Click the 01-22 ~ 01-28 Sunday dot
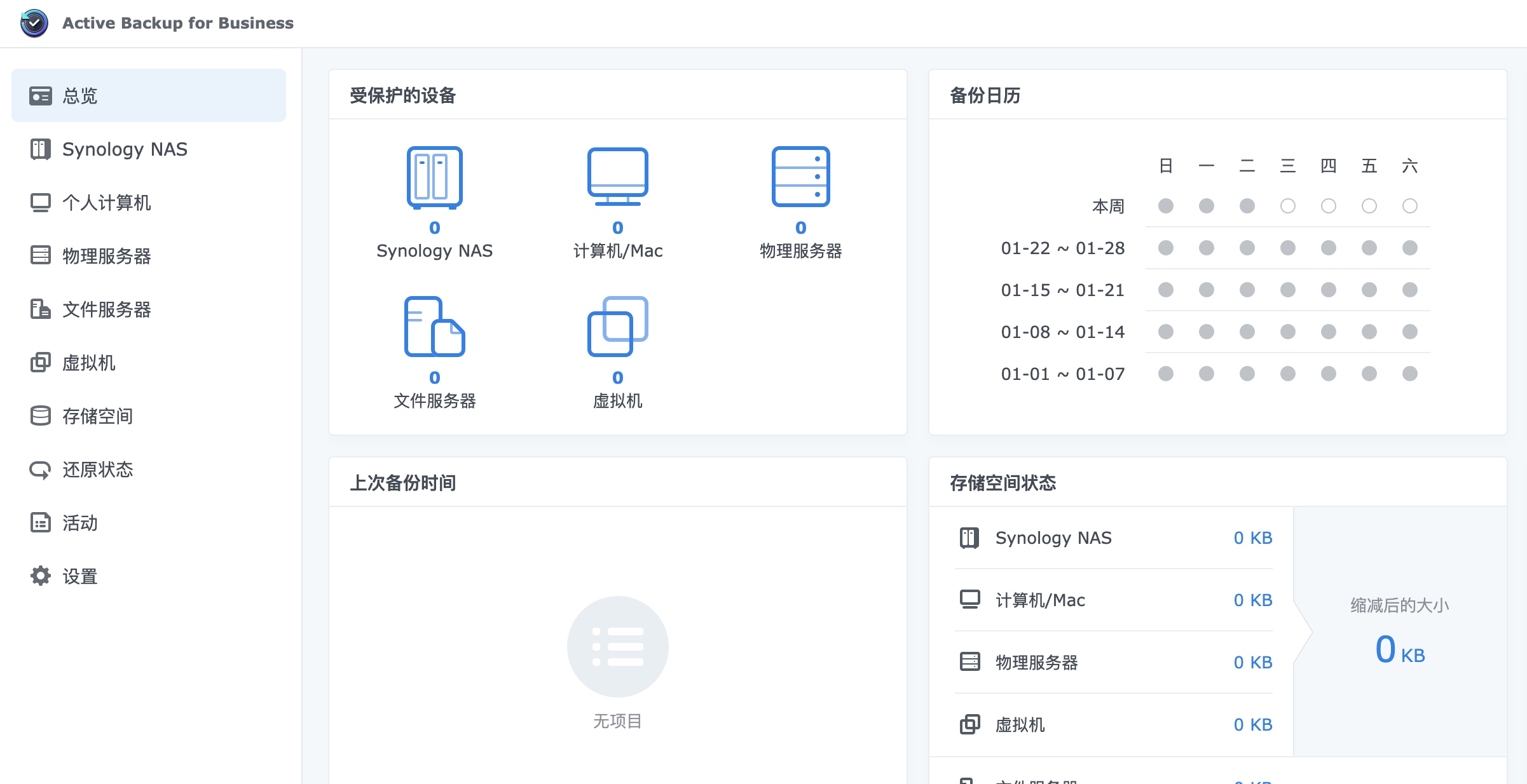 pos(1166,248)
